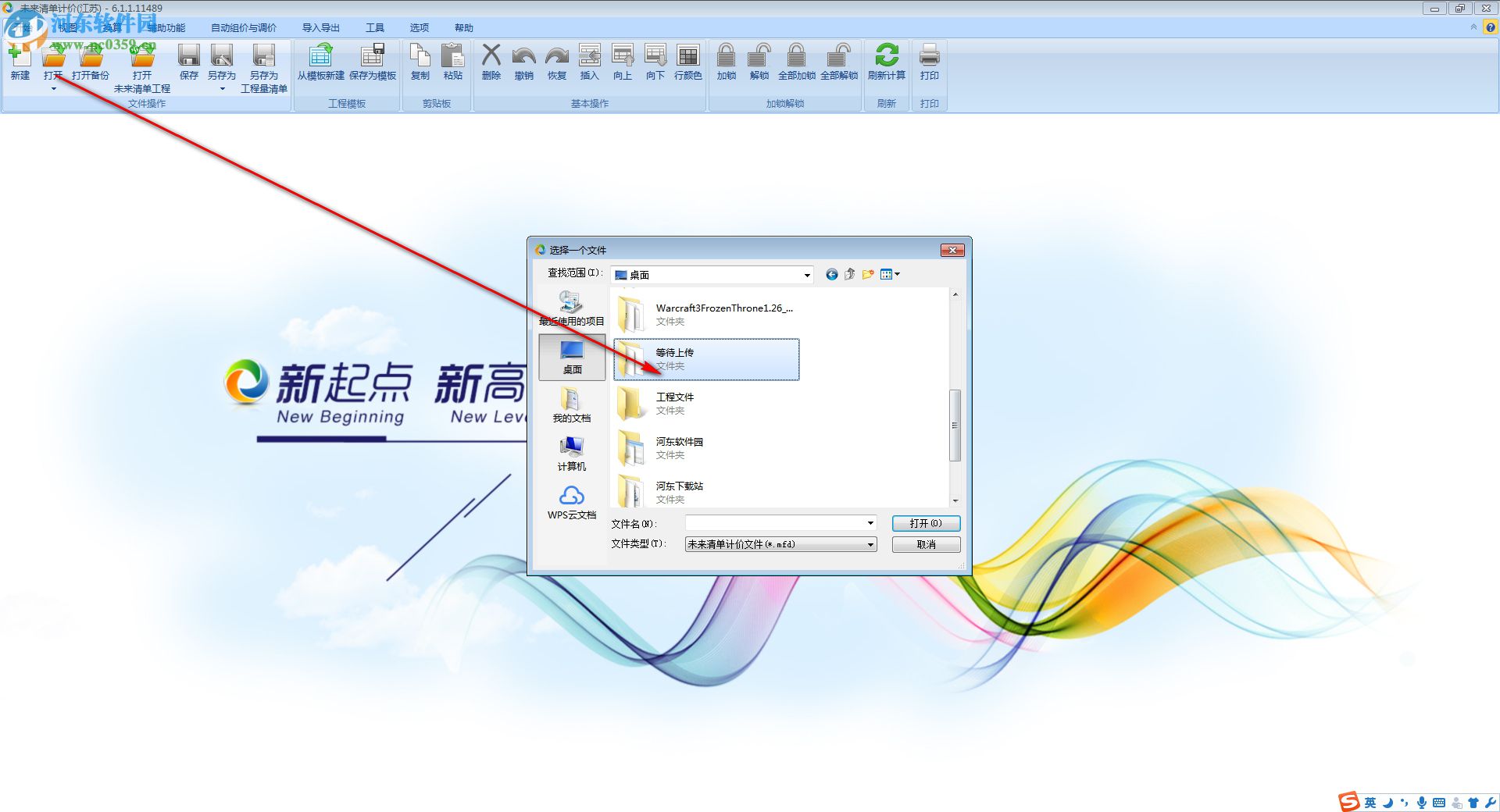Viewport: 1500px width, 812px height.
Task: Click the IME microphone voice input icon
Action: pos(1422,803)
